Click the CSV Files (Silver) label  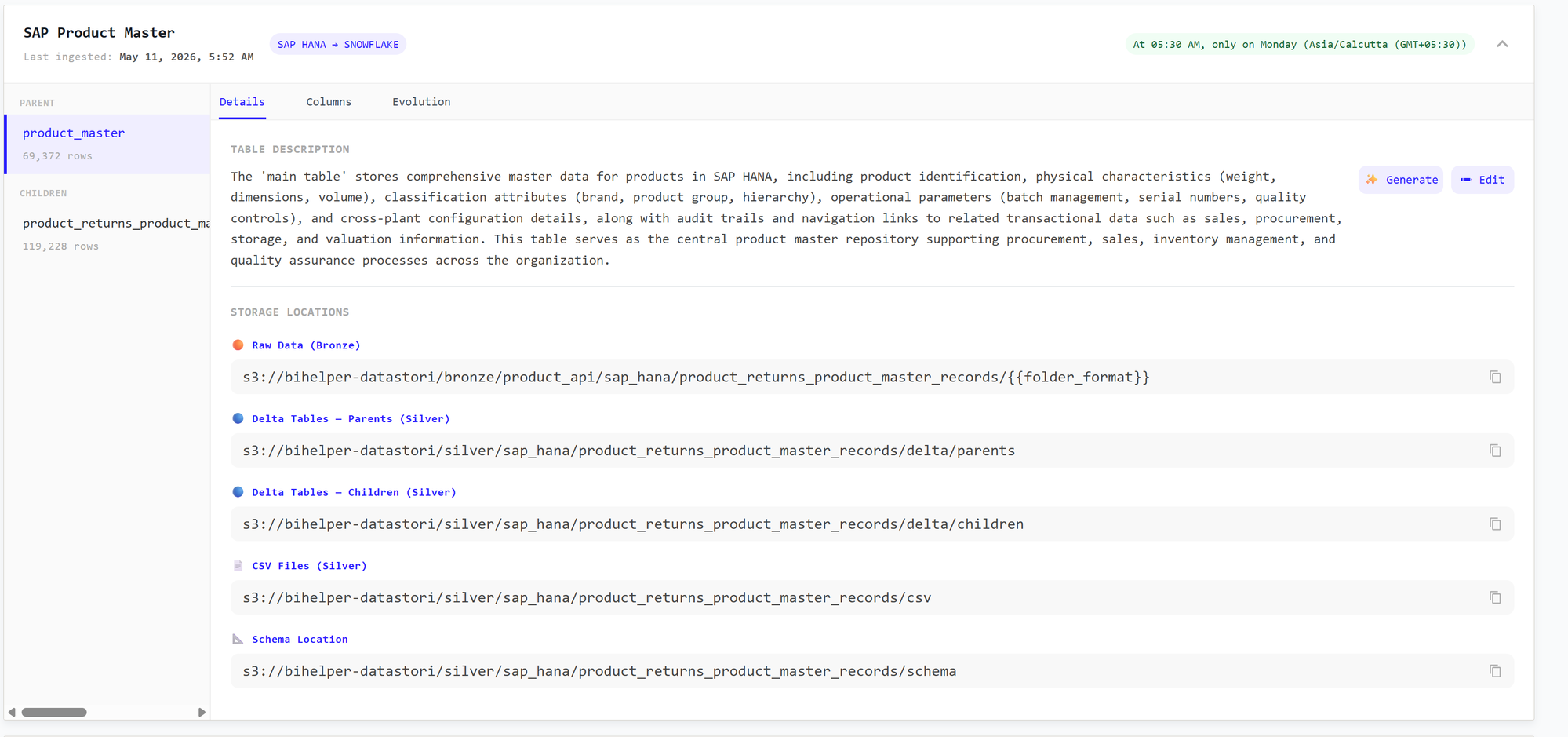309,565
